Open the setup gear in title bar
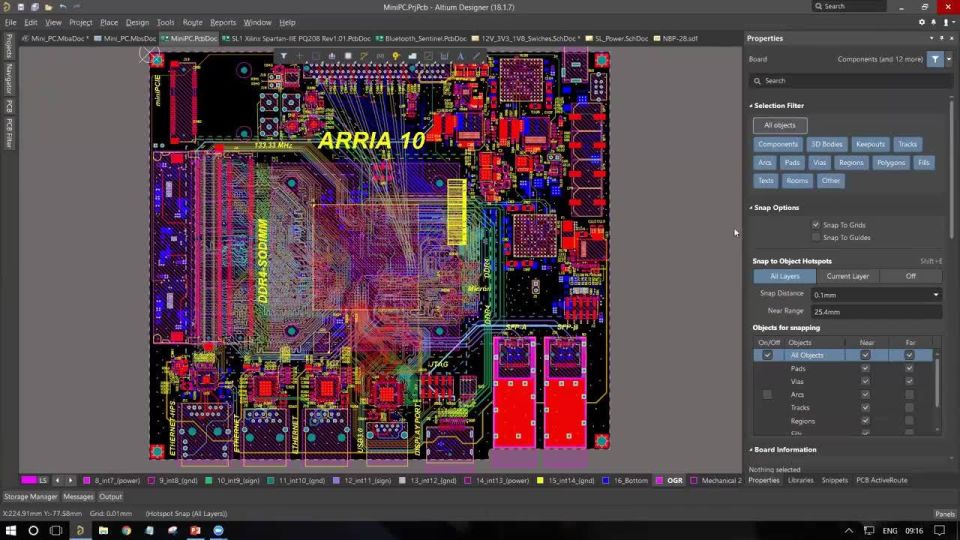The height and width of the screenshot is (540, 960). 922,22
